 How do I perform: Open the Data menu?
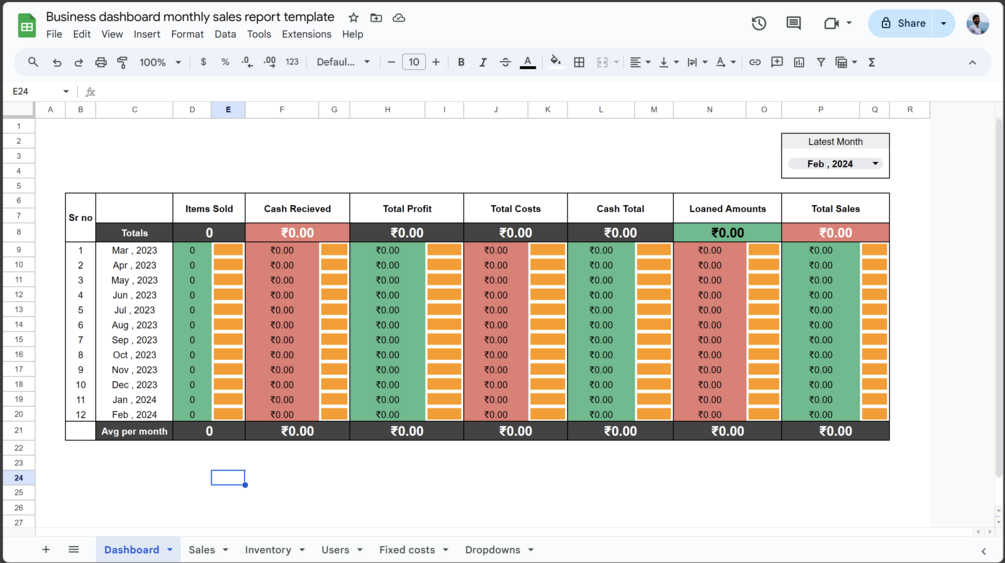click(225, 34)
